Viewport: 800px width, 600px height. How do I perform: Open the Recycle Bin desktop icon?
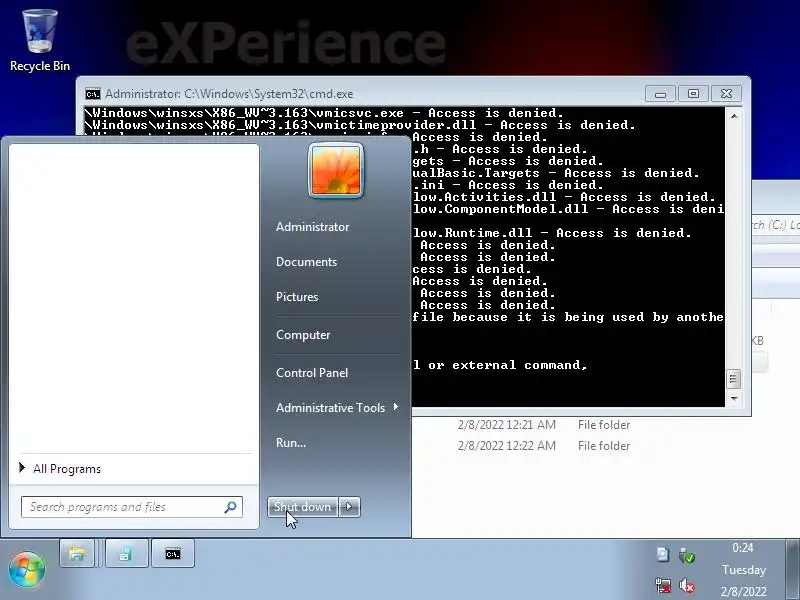(39, 41)
